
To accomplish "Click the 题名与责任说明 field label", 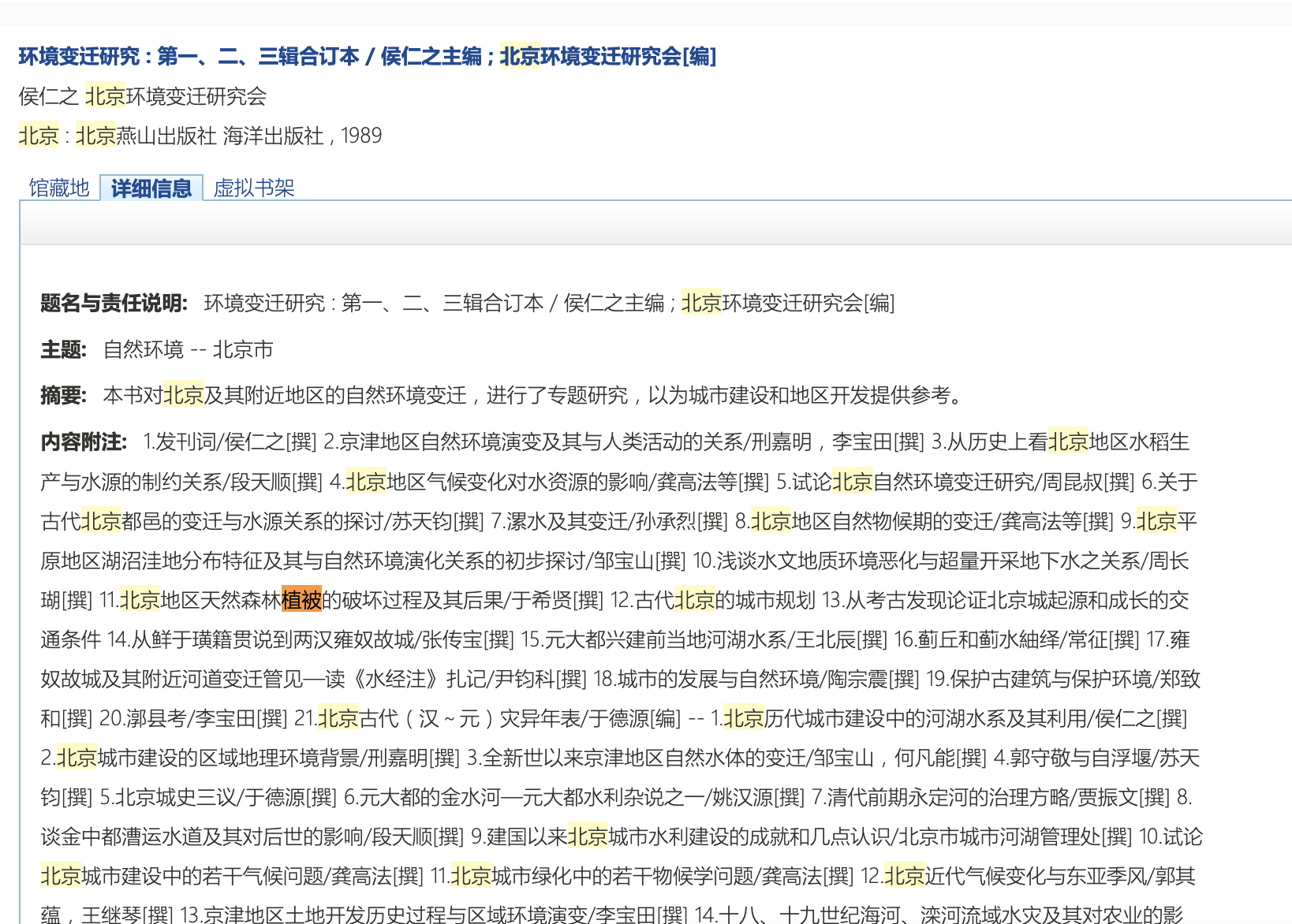I will coord(114,303).
